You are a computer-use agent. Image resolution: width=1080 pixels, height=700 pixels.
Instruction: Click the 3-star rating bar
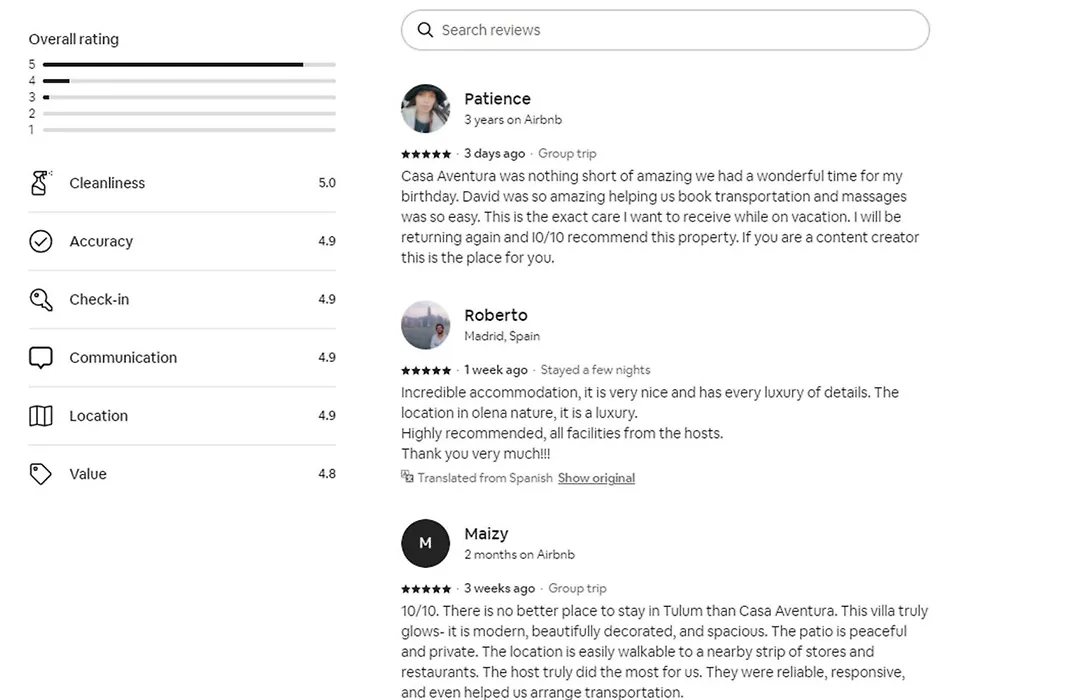[x=189, y=97]
